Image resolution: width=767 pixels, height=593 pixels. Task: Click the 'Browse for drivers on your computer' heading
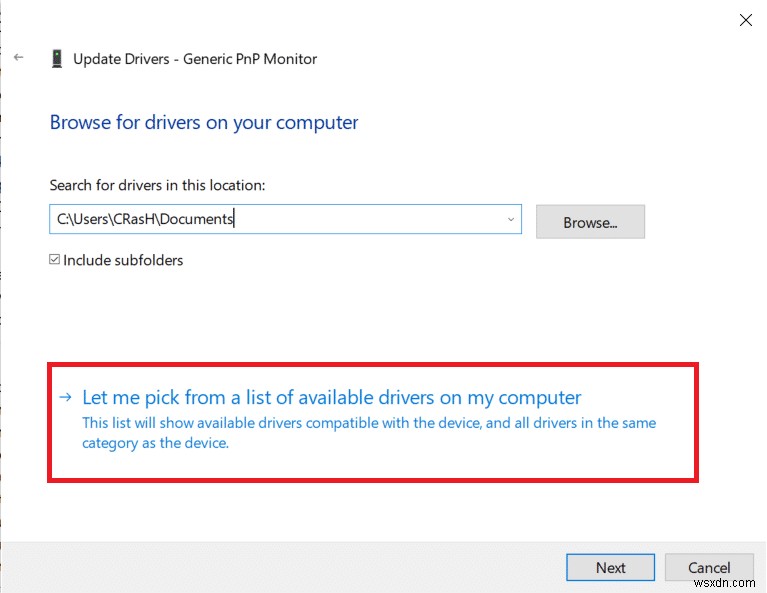click(204, 123)
